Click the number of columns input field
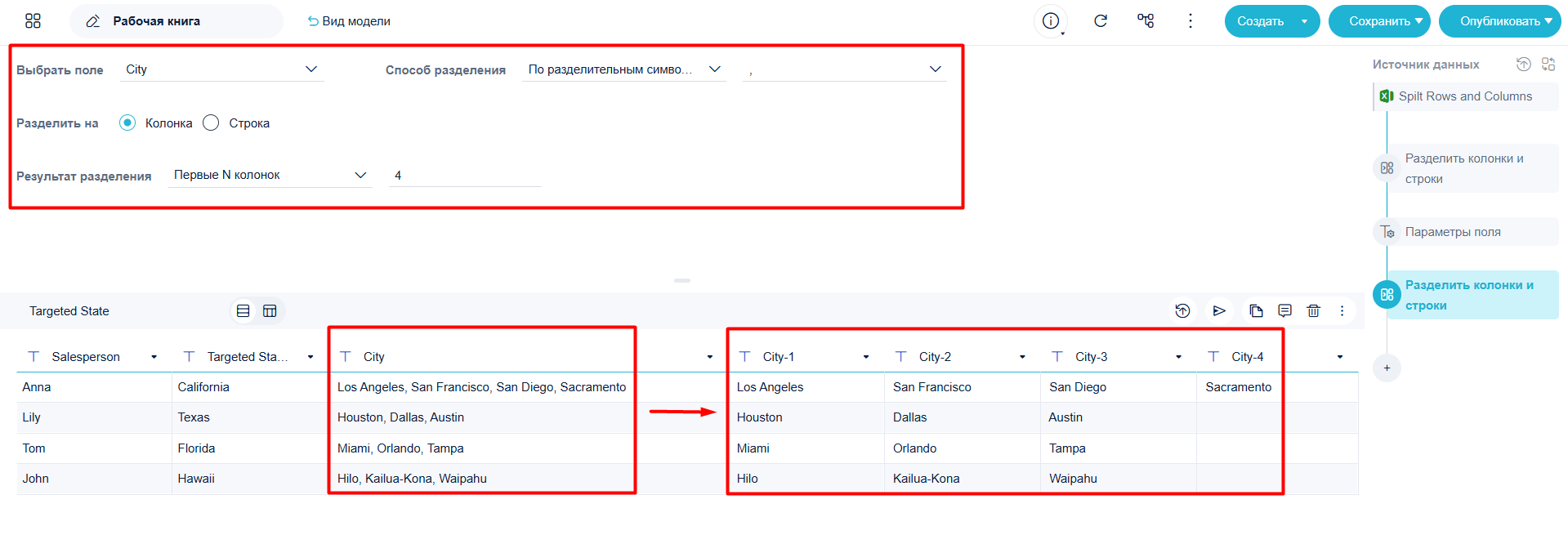1568x544 pixels. coord(465,176)
